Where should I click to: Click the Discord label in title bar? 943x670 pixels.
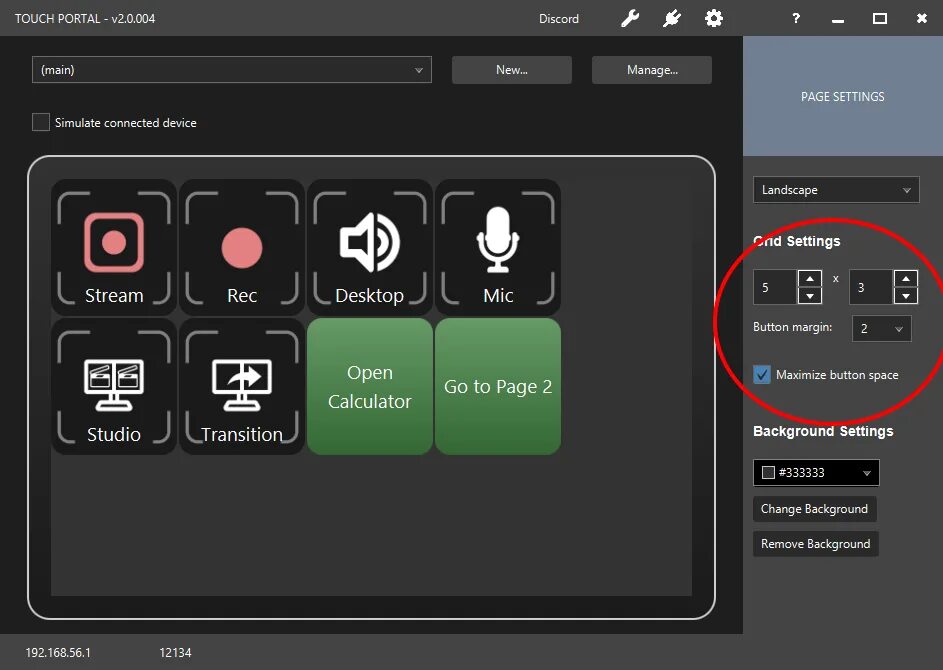[x=559, y=19]
